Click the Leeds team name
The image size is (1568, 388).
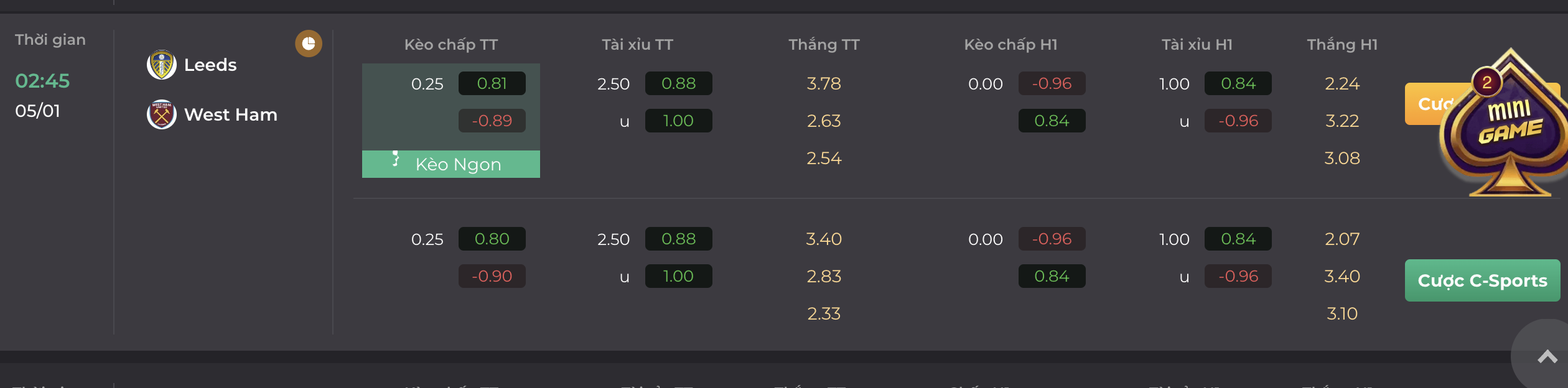point(210,65)
